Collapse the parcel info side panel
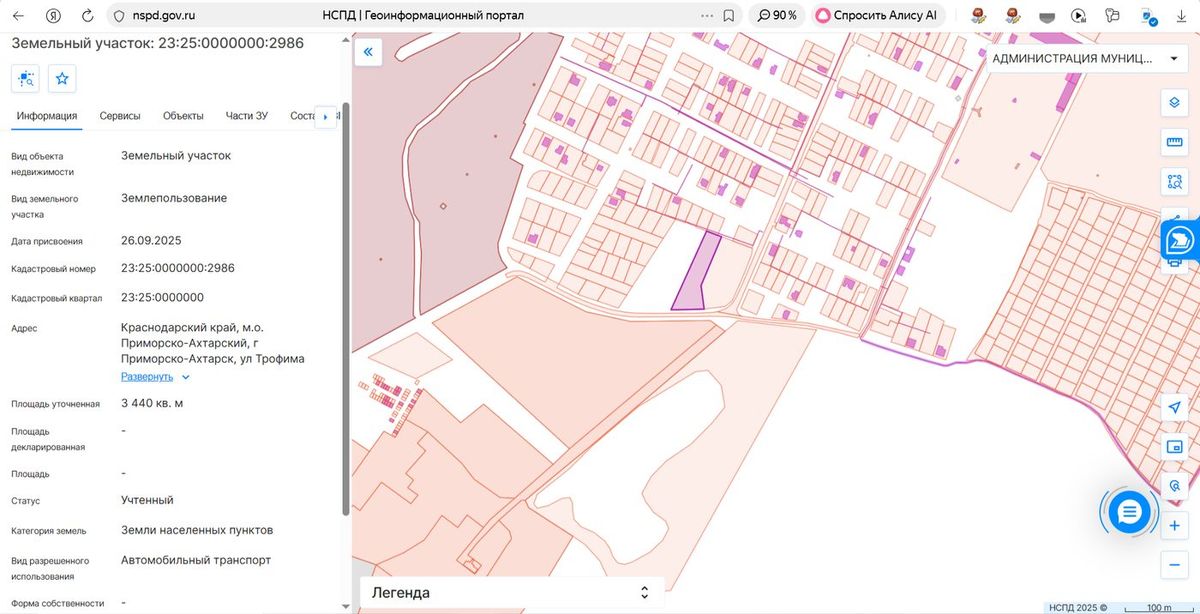Viewport: 1200px width, 614px height. coord(368,53)
